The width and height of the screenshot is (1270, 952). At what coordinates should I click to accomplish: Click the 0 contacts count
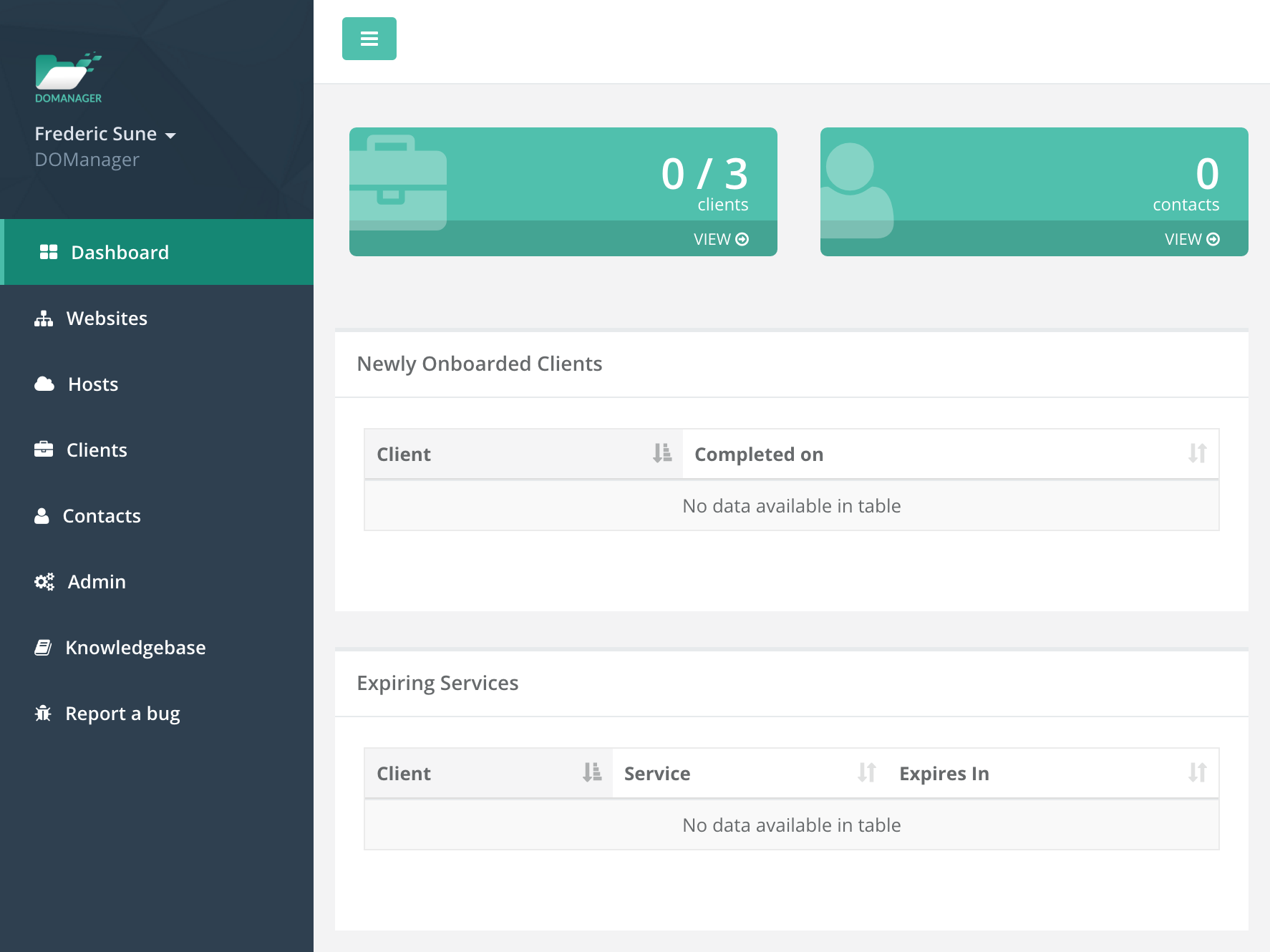pyautogui.click(x=1207, y=174)
